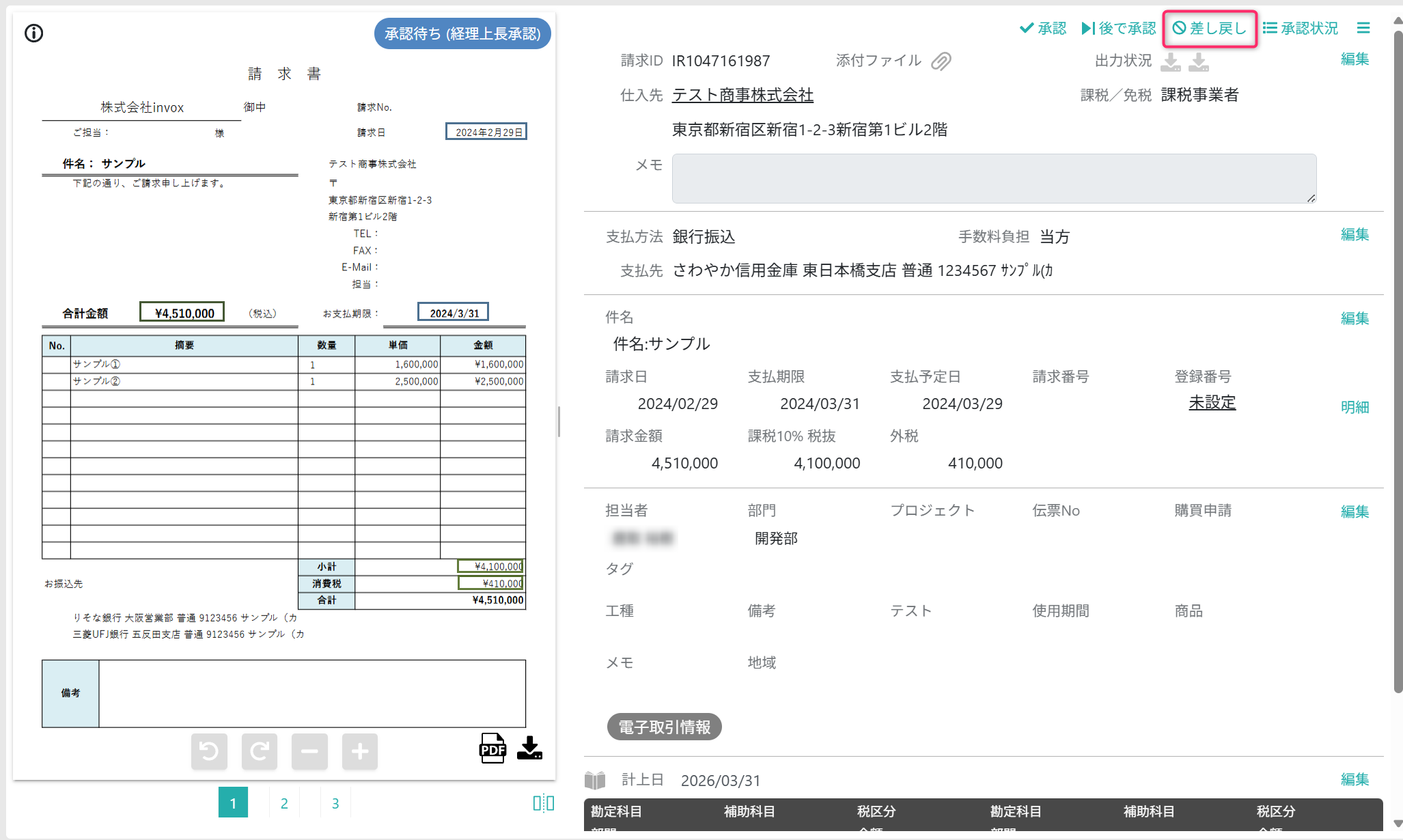Rotate invoice image clockwise
The width and height of the screenshot is (1403, 840).
pos(260,751)
